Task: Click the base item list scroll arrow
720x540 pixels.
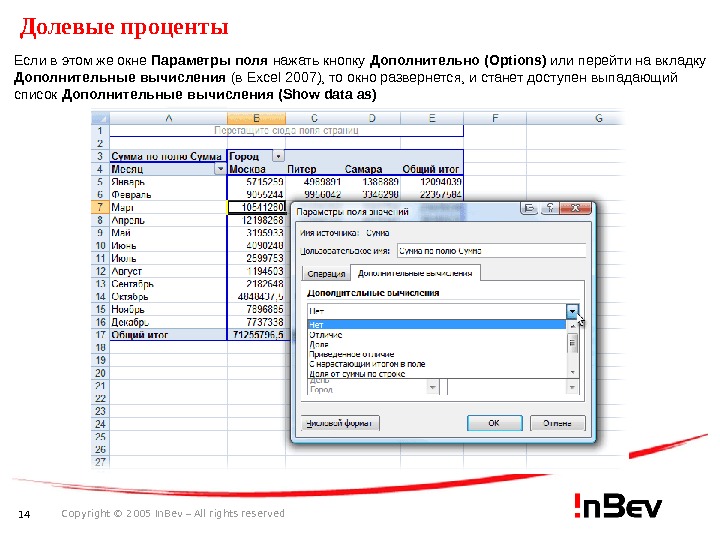Action: pyautogui.click(x=572, y=388)
